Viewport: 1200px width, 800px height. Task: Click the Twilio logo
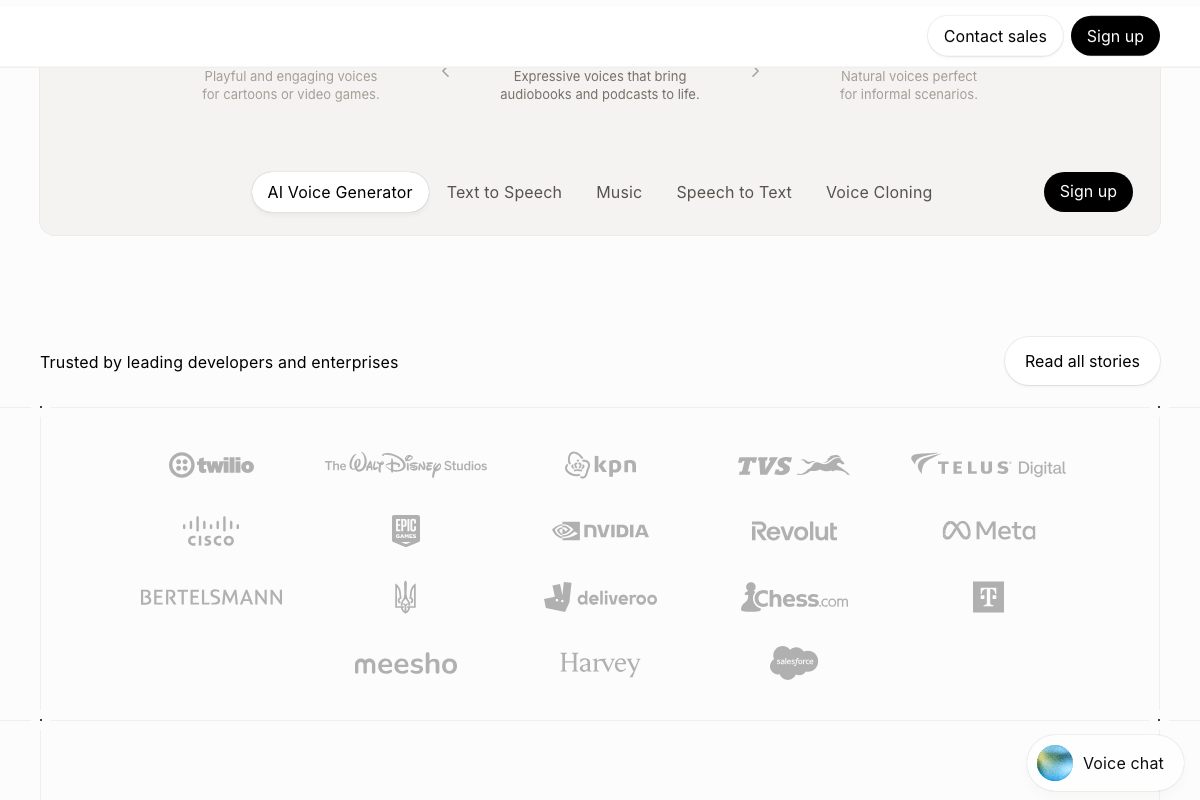pos(211,465)
